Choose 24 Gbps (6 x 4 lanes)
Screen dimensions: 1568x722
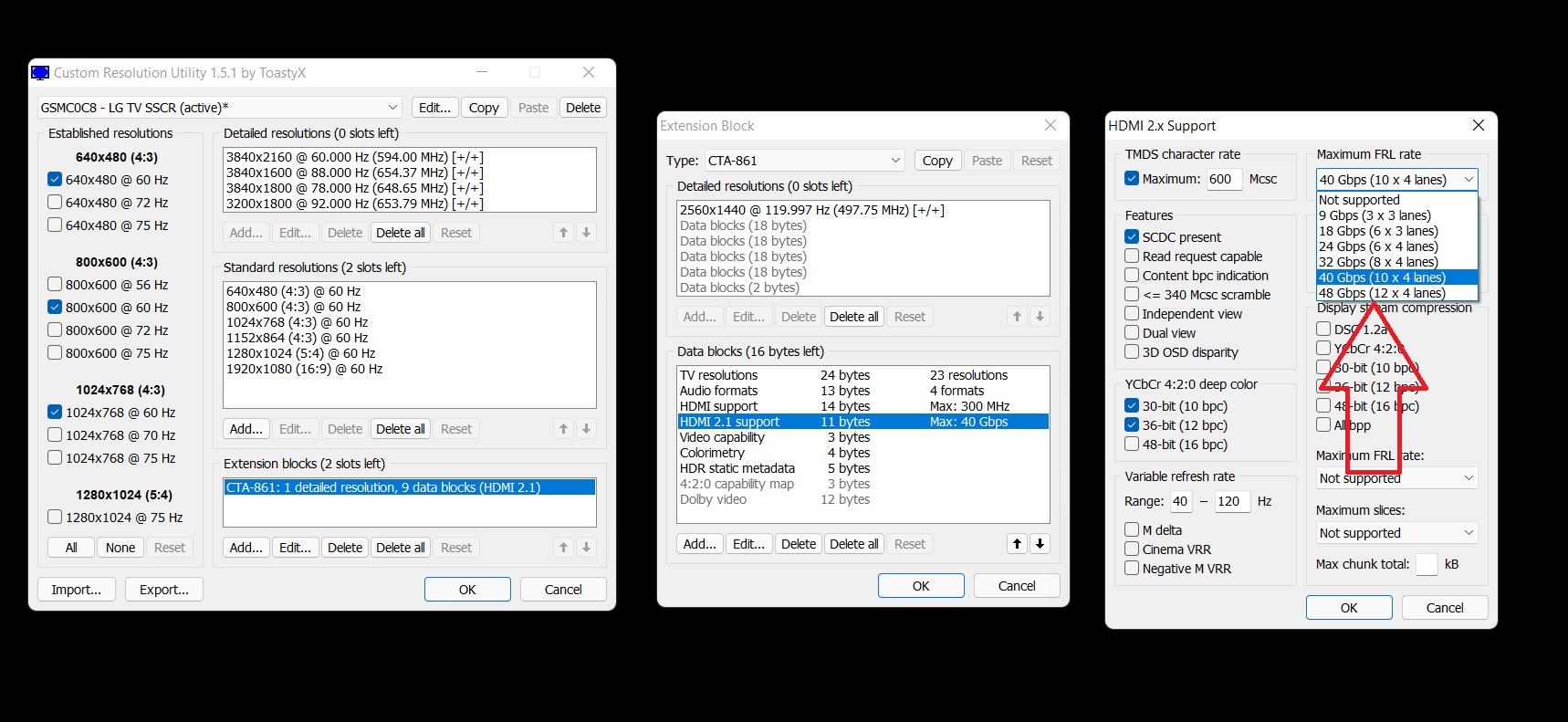click(x=1397, y=246)
